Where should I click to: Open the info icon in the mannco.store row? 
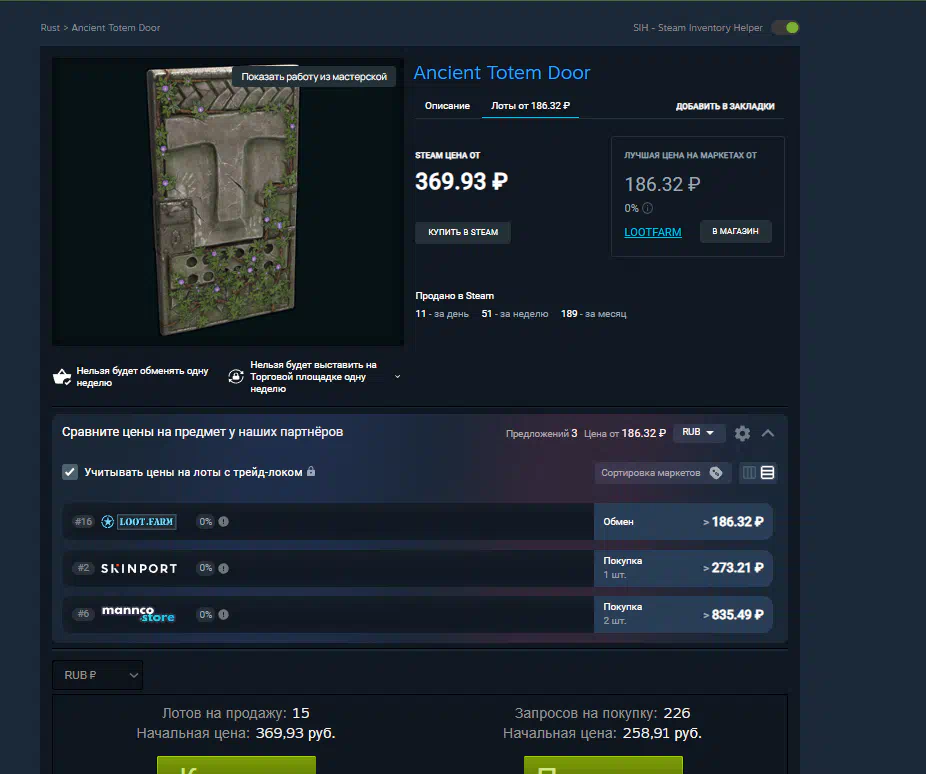[223, 615]
